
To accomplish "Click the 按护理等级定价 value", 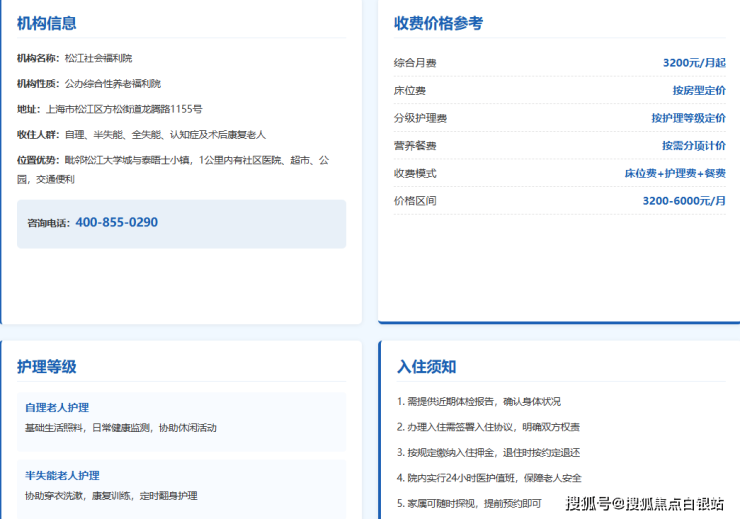I will (689, 118).
